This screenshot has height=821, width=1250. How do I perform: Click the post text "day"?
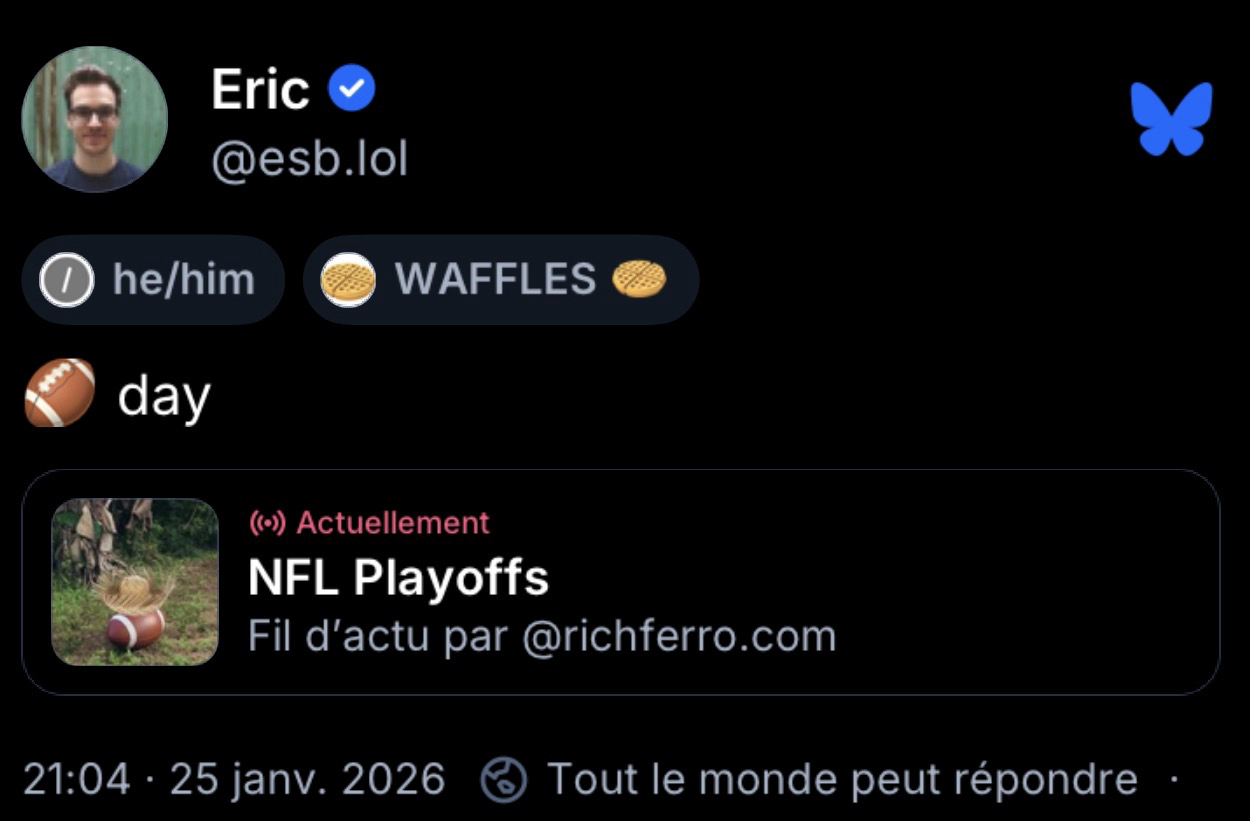[x=164, y=397]
